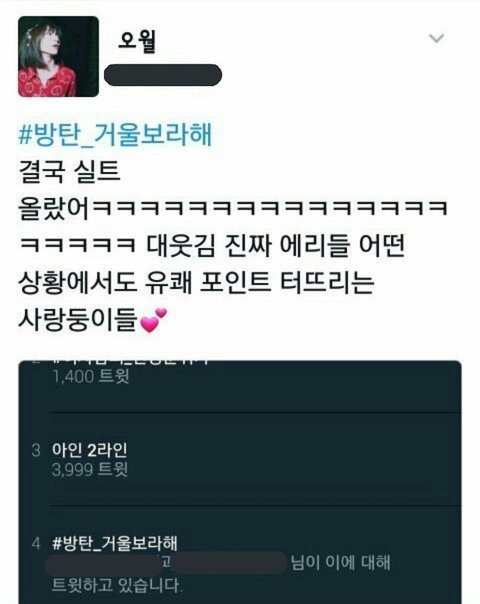Image resolution: width=480 pixels, height=604 pixels.
Task: Click the display name 오월
Action: tap(136, 41)
